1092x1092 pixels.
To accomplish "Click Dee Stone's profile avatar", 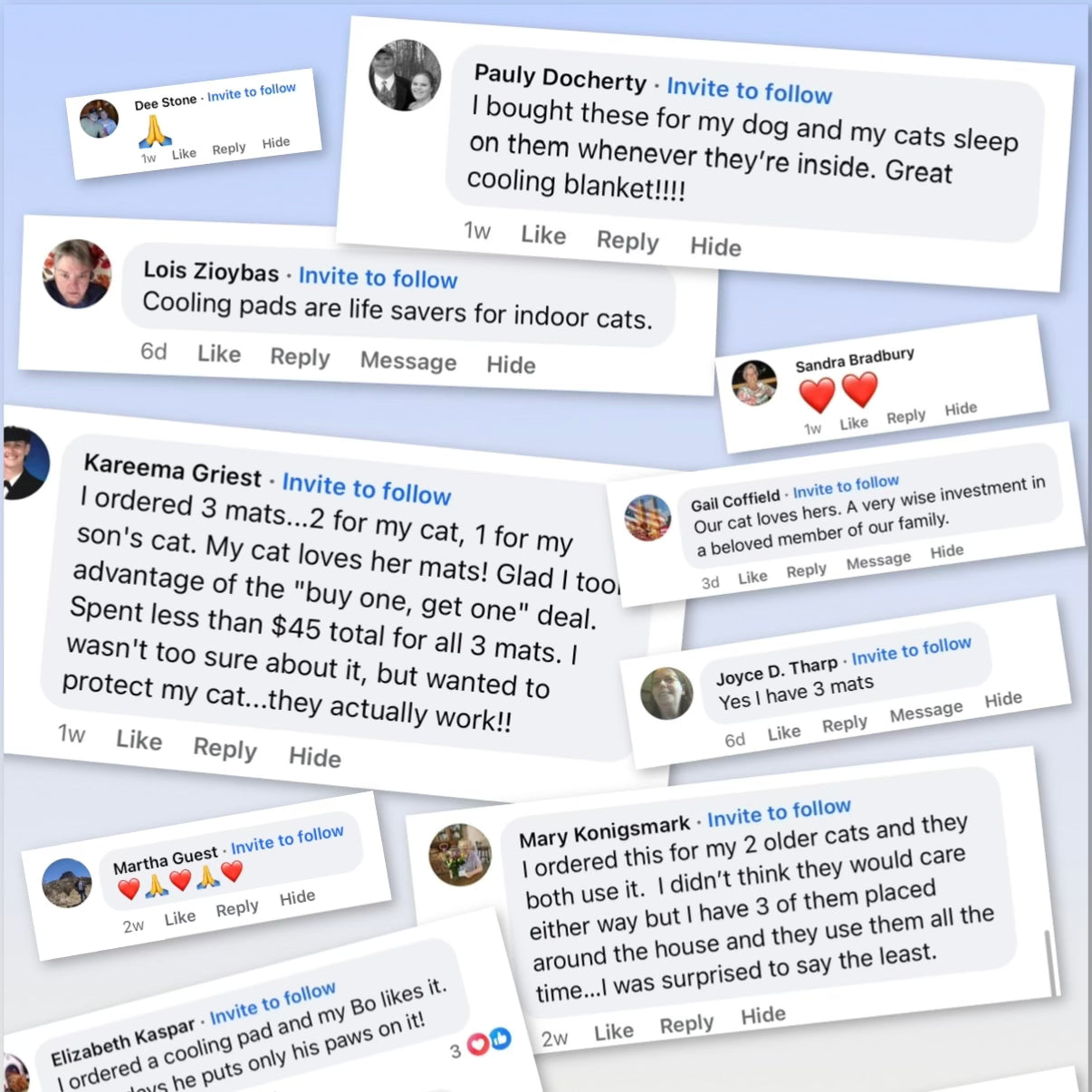I will click(x=99, y=119).
